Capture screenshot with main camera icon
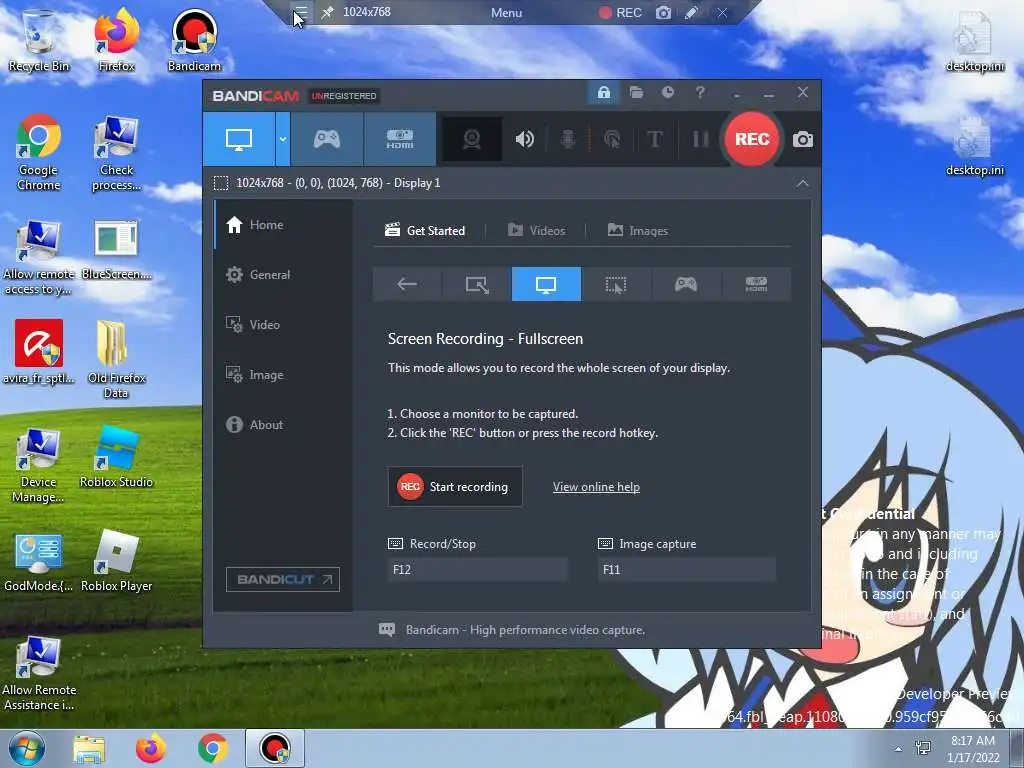 click(803, 139)
